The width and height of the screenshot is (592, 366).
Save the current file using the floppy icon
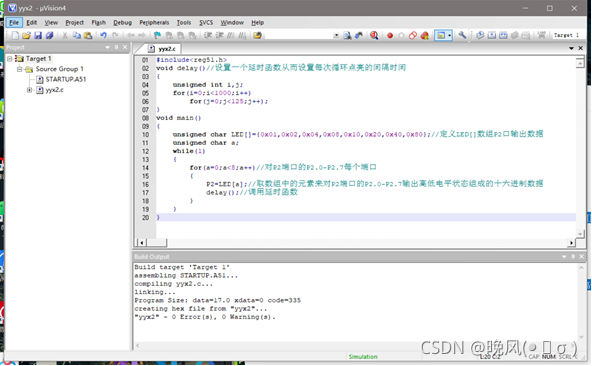[x=38, y=36]
